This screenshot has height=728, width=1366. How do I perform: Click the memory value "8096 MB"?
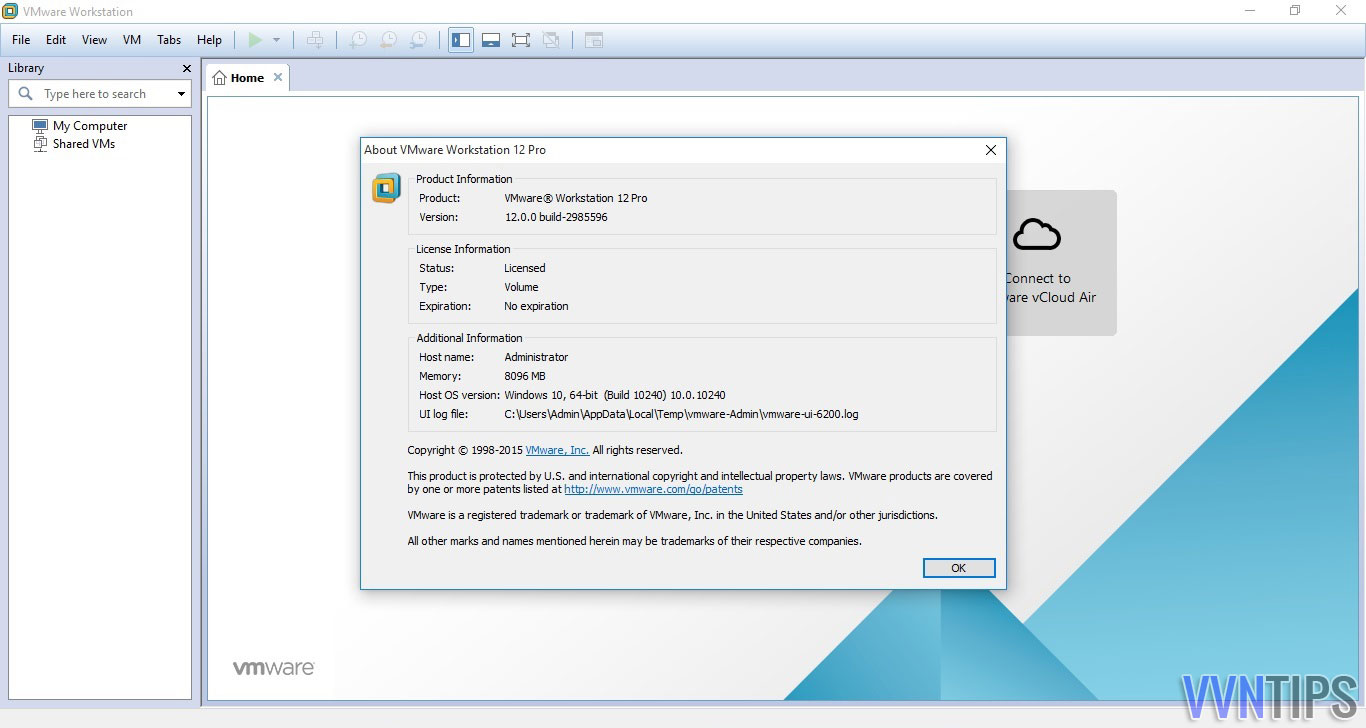click(525, 376)
